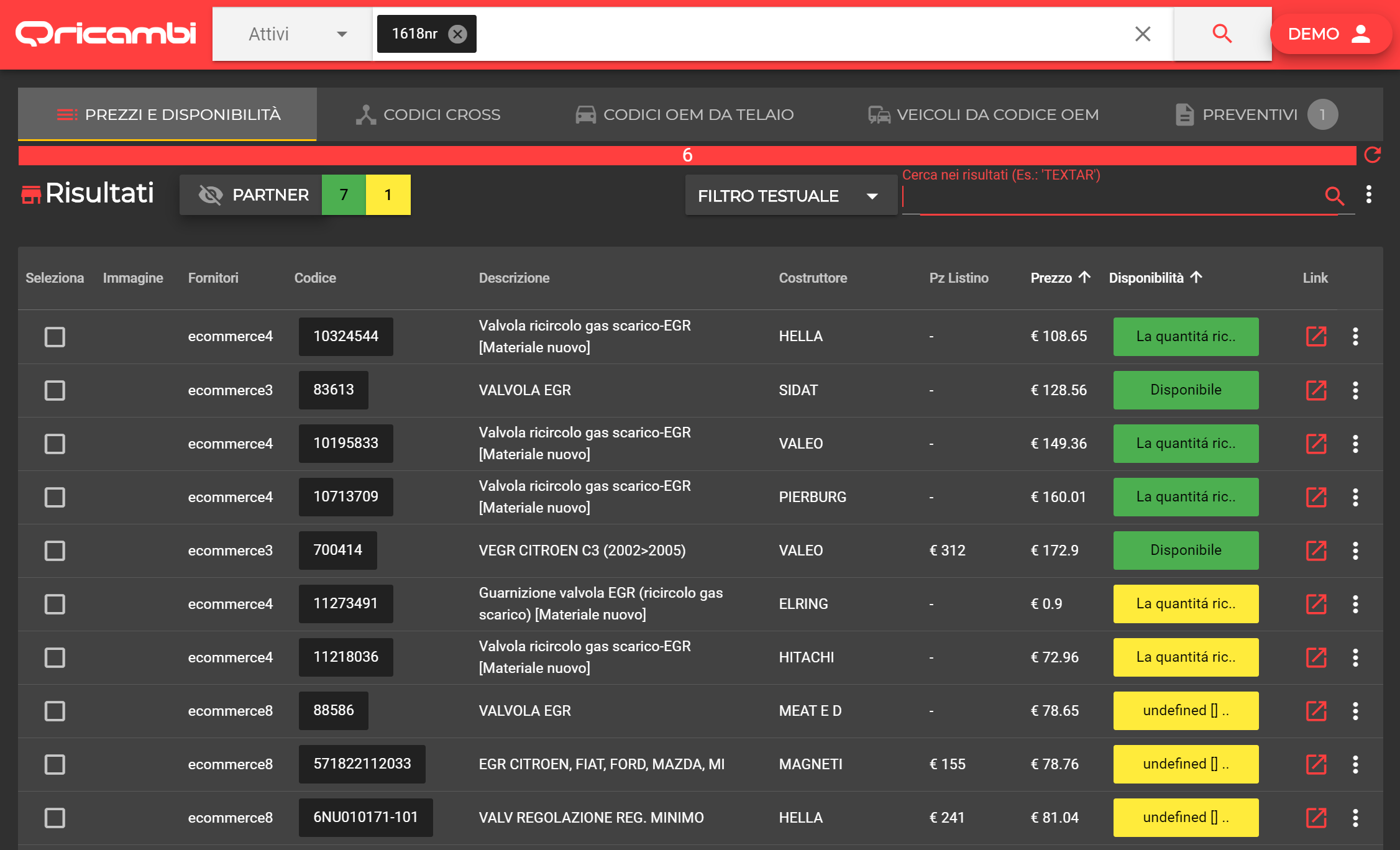This screenshot has height=850, width=1400.
Task: Open the Attivi dropdown
Action: tap(292, 34)
